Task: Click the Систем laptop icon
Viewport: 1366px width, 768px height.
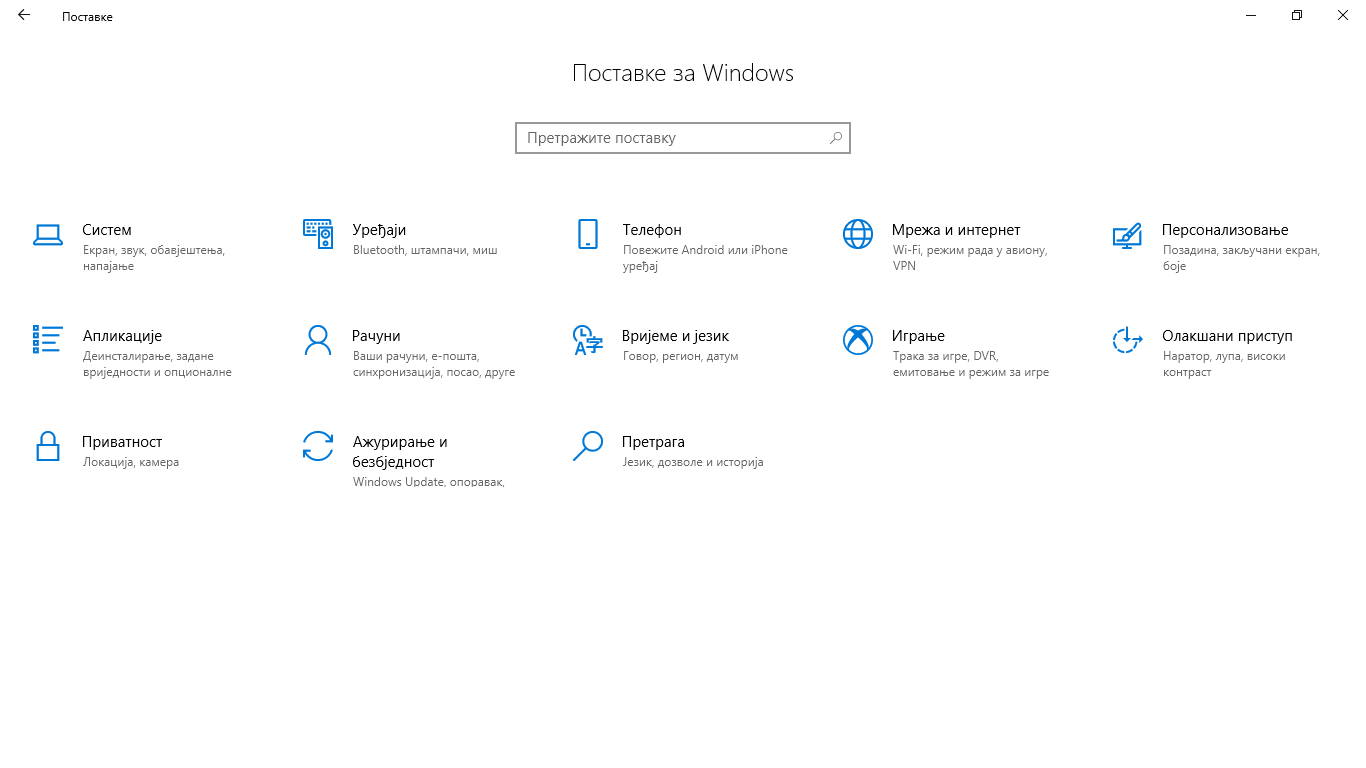Action: click(x=48, y=235)
